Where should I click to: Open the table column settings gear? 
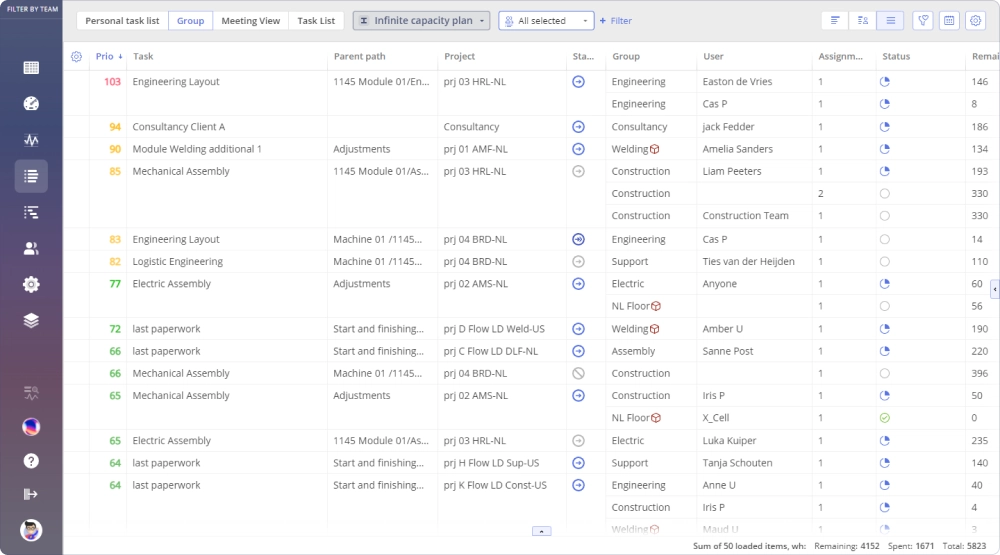77,57
